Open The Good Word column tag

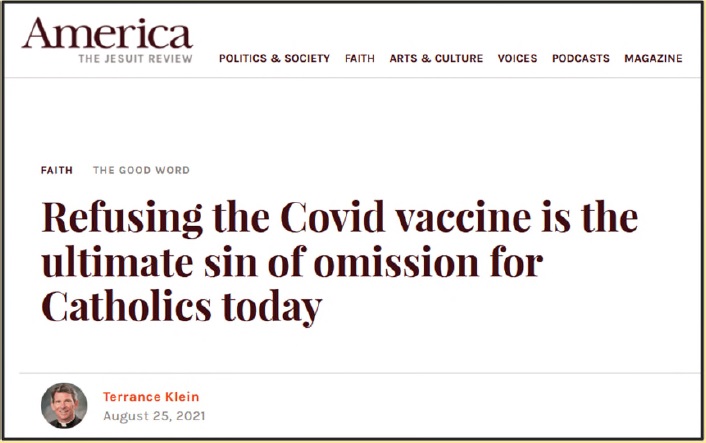pos(141,170)
